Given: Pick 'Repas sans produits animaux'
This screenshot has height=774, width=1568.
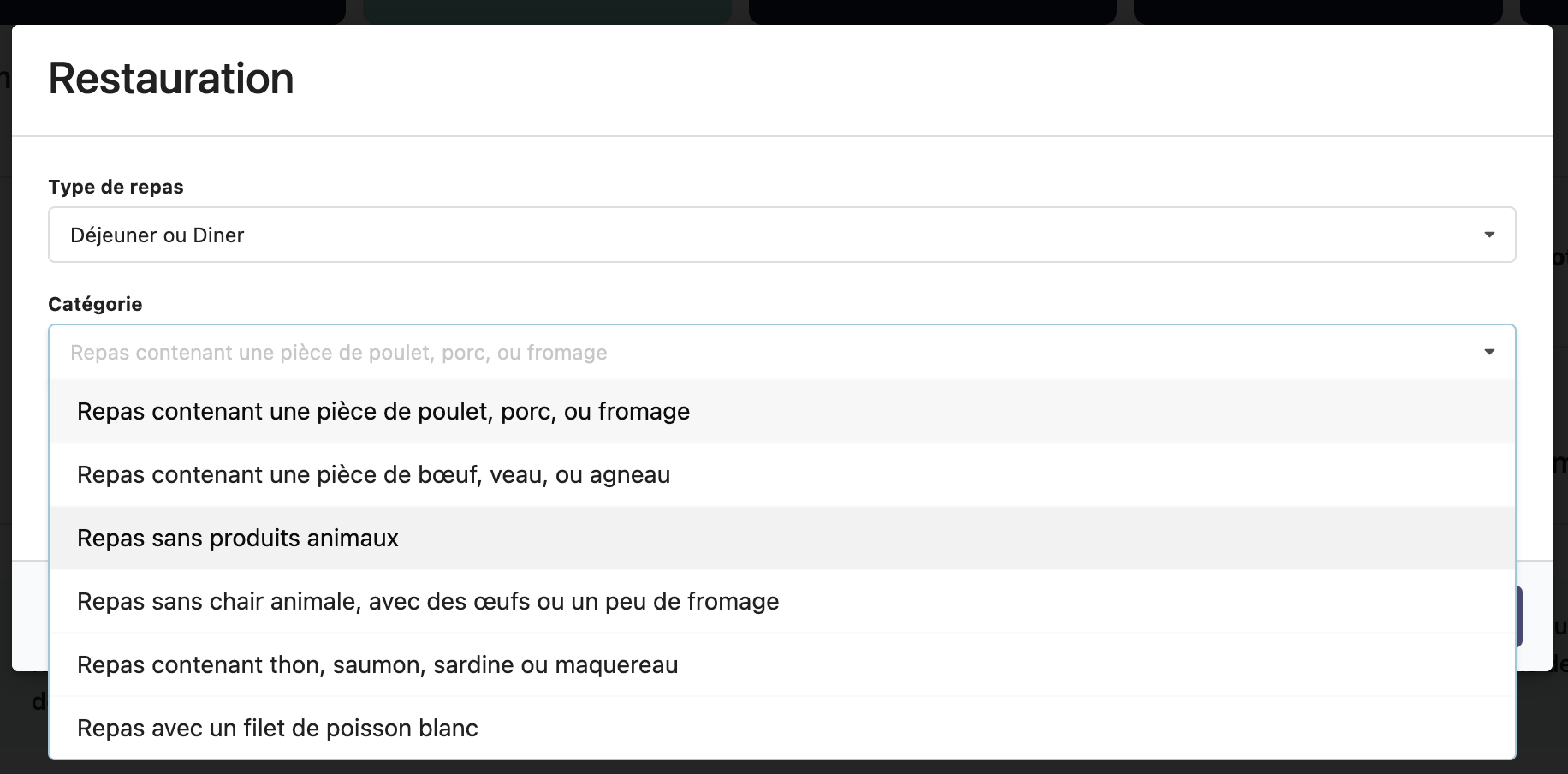Looking at the screenshot, I should tap(238, 538).
